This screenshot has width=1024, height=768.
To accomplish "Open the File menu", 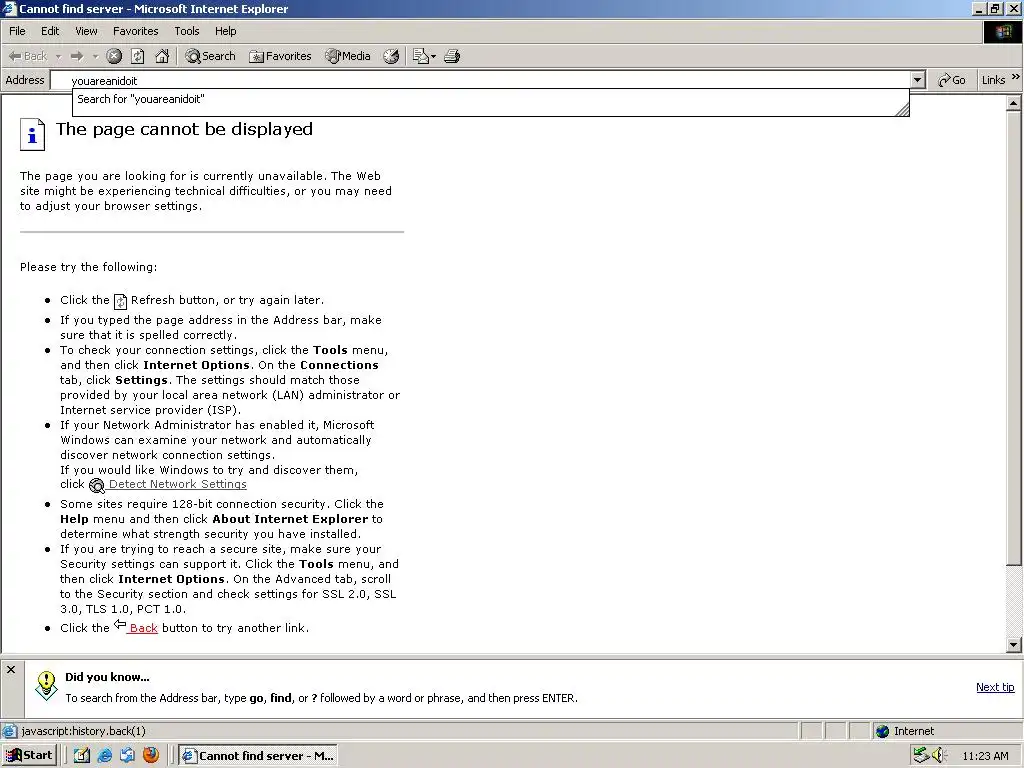I will pos(17,31).
